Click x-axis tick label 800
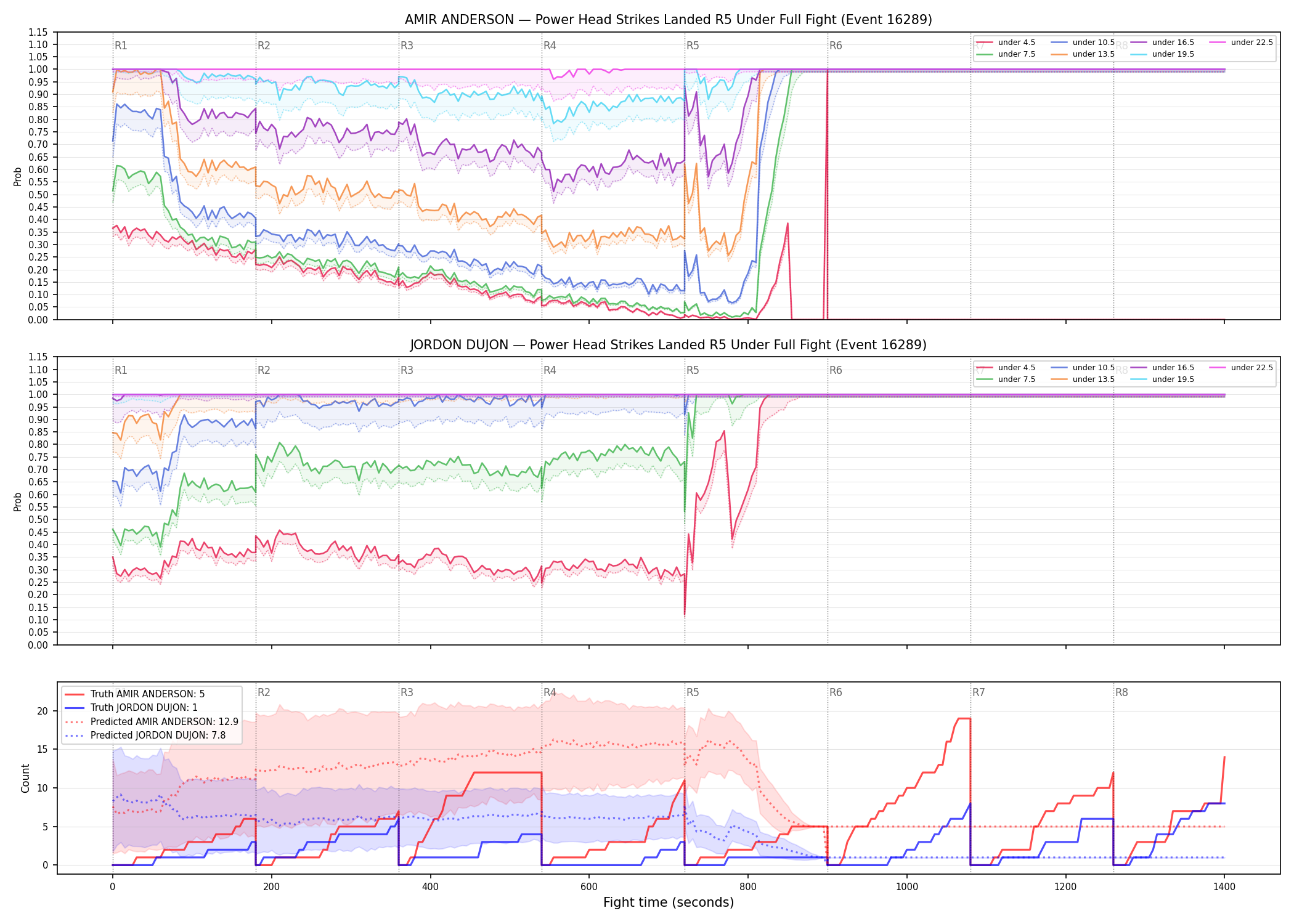This screenshot has width=1294, height=924. tap(748, 887)
